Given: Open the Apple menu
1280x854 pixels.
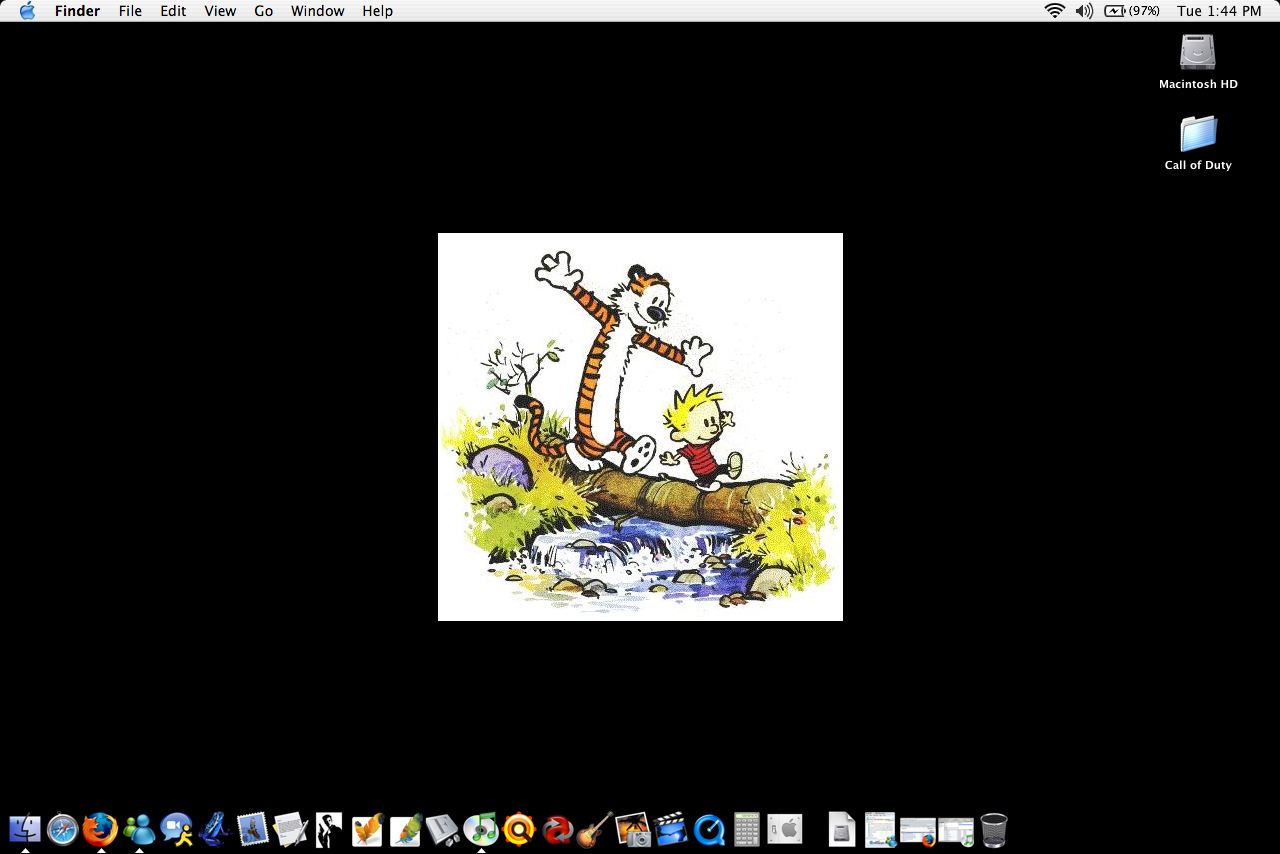Looking at the screenshot, I should 27,11.
